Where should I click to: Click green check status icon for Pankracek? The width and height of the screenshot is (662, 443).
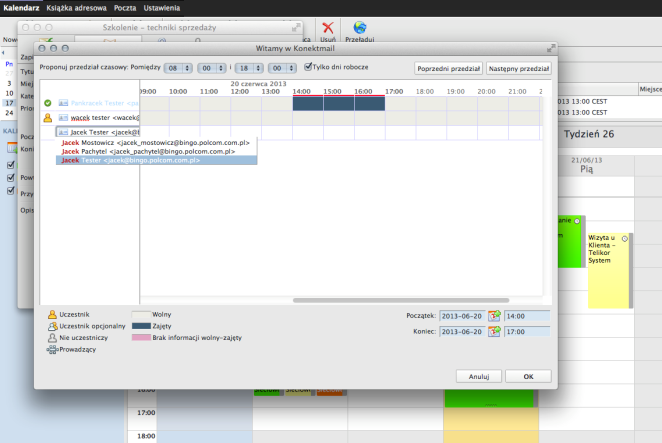coord(48,103)
